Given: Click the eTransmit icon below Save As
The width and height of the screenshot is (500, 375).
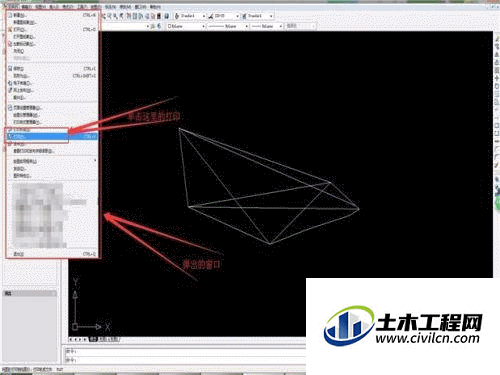Looking at the screenshot, I should (x=10, y=83).
